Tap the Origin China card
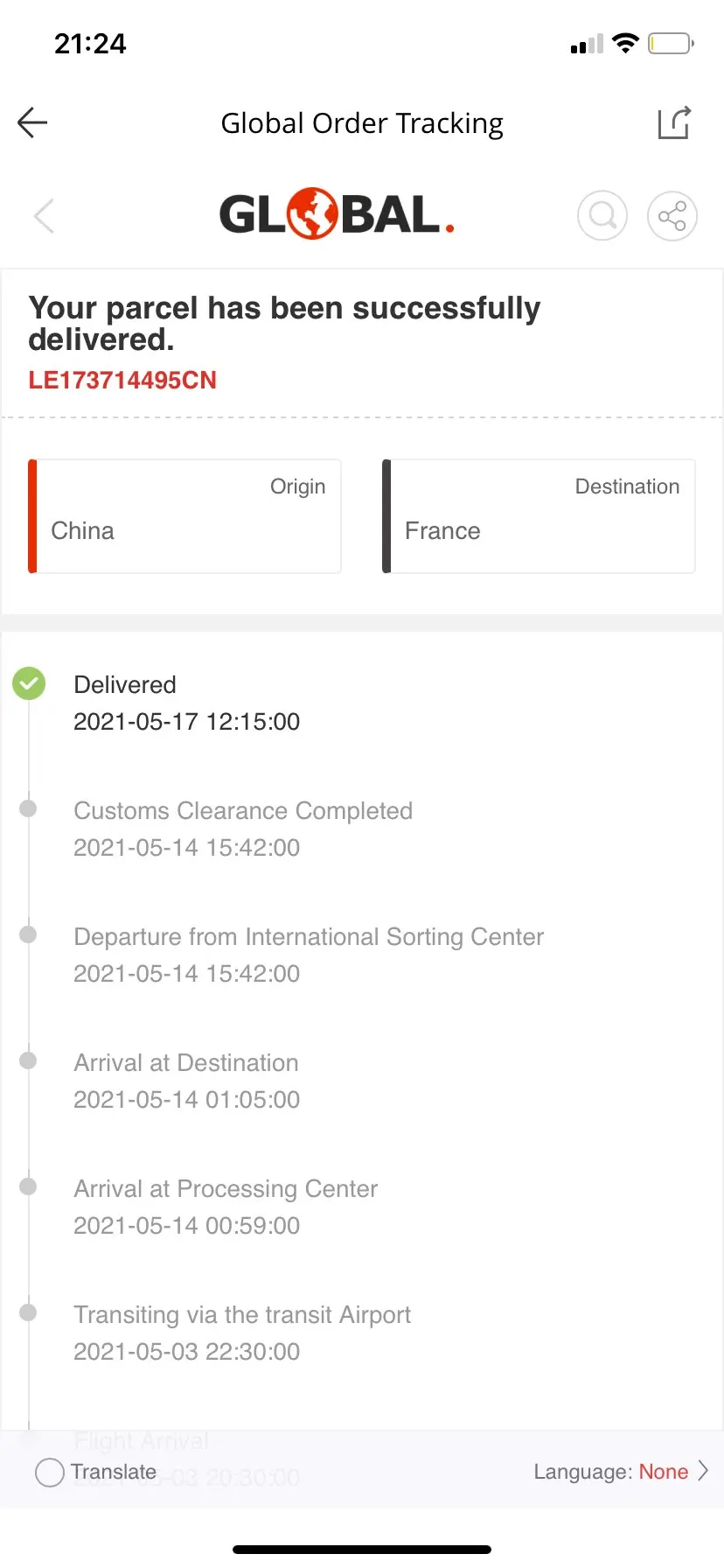 [x=184, y=516]
